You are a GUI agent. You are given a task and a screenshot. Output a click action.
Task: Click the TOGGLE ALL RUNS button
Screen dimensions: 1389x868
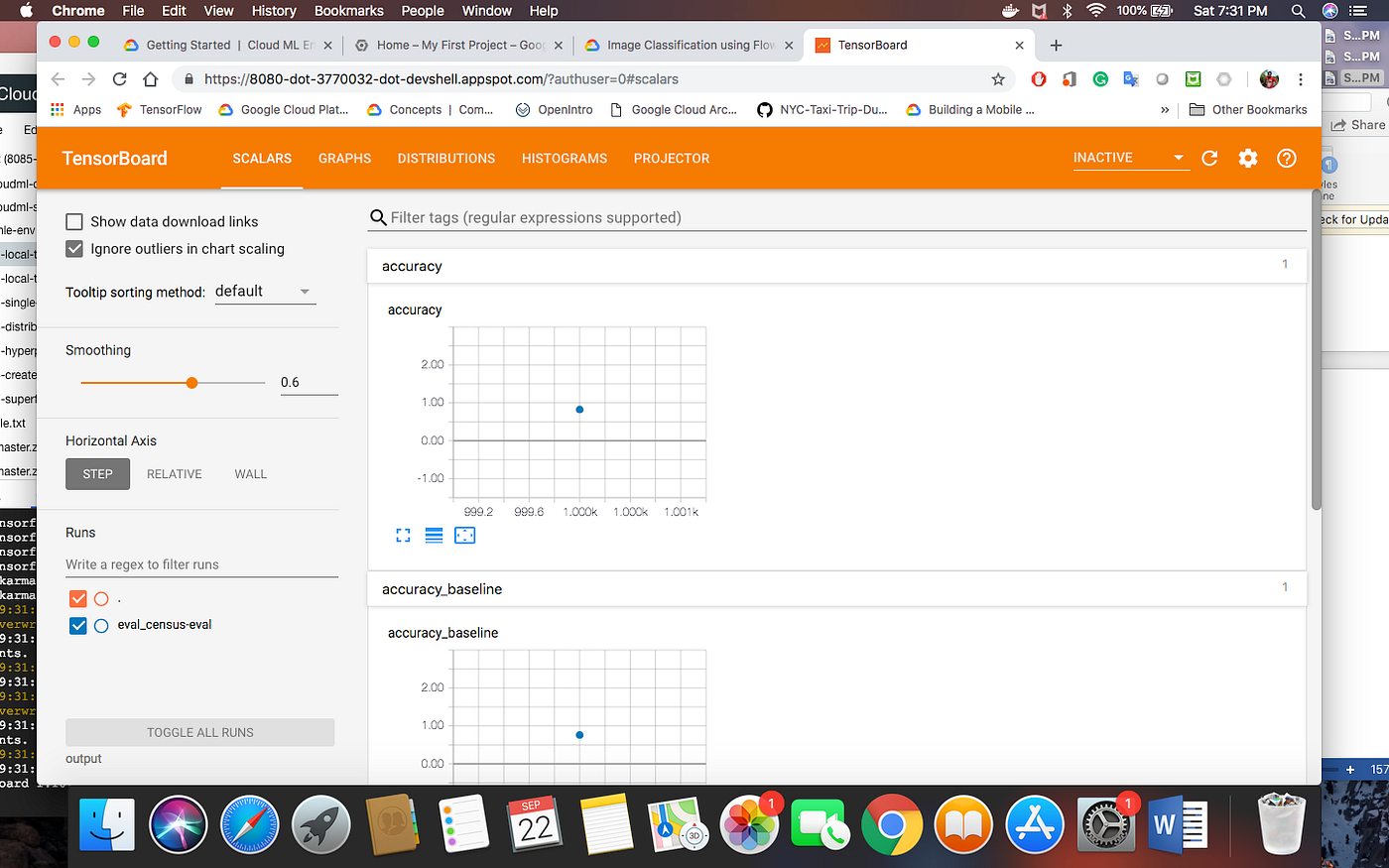coord(199,732)
